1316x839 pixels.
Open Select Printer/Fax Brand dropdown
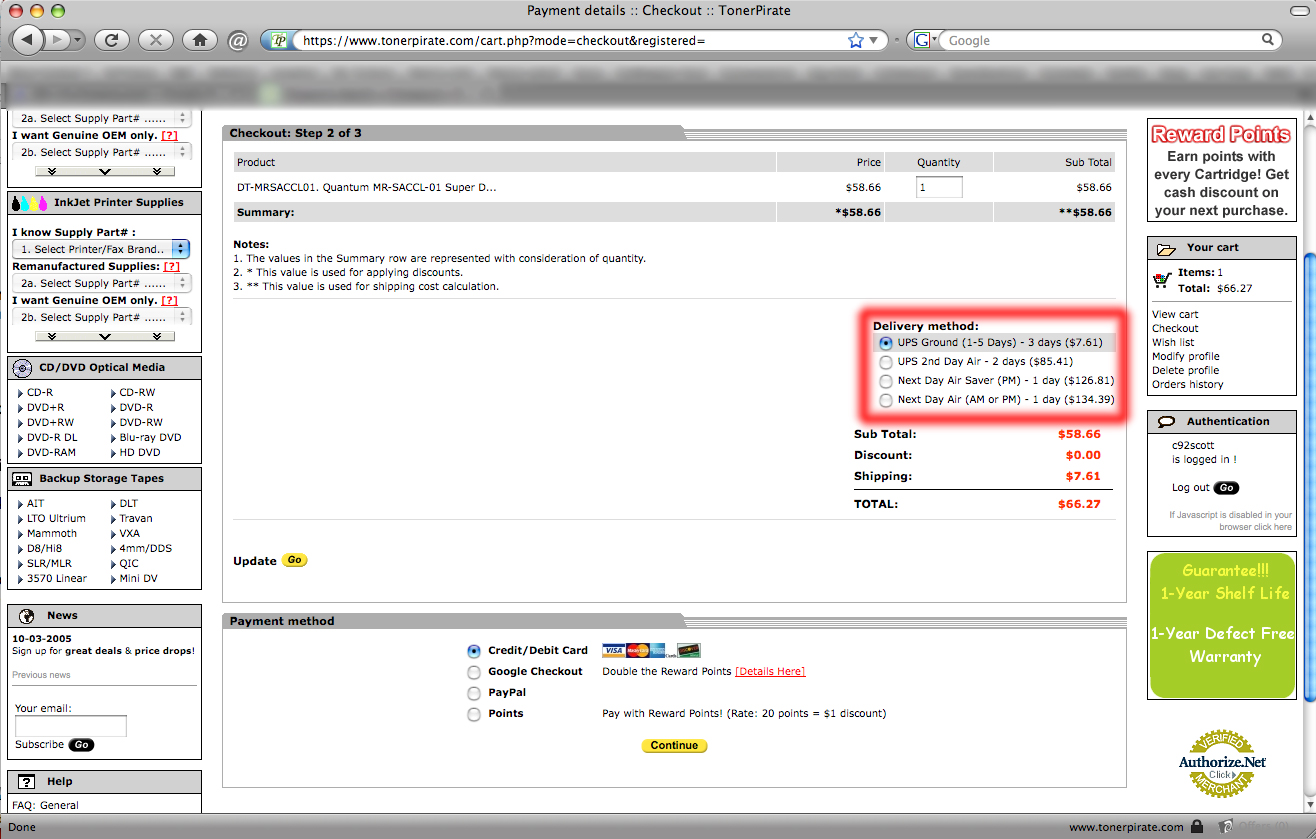click(x=101, y=249)
